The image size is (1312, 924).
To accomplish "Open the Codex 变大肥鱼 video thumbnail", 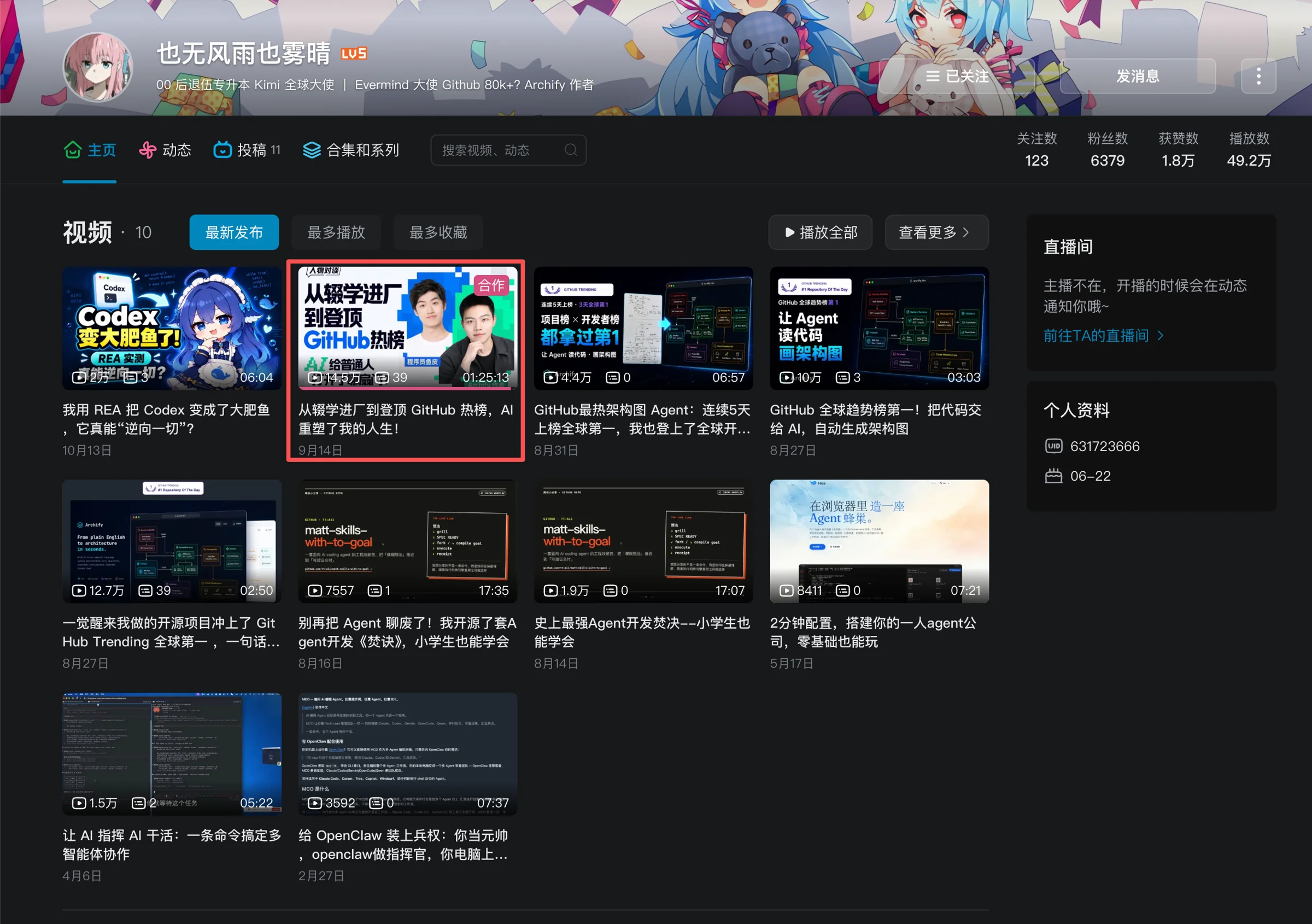I will pyautogui.click(x=172, y=328).
